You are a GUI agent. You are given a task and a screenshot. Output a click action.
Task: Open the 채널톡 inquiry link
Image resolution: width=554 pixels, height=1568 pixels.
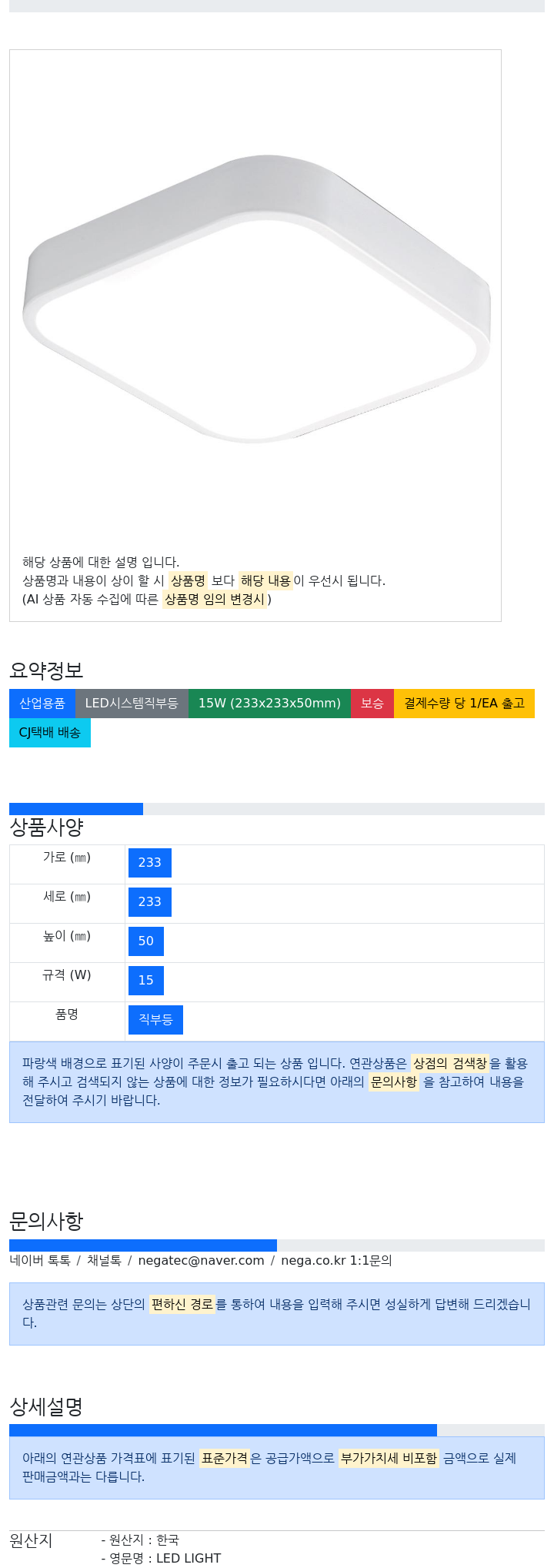(x=104, y=1261)
